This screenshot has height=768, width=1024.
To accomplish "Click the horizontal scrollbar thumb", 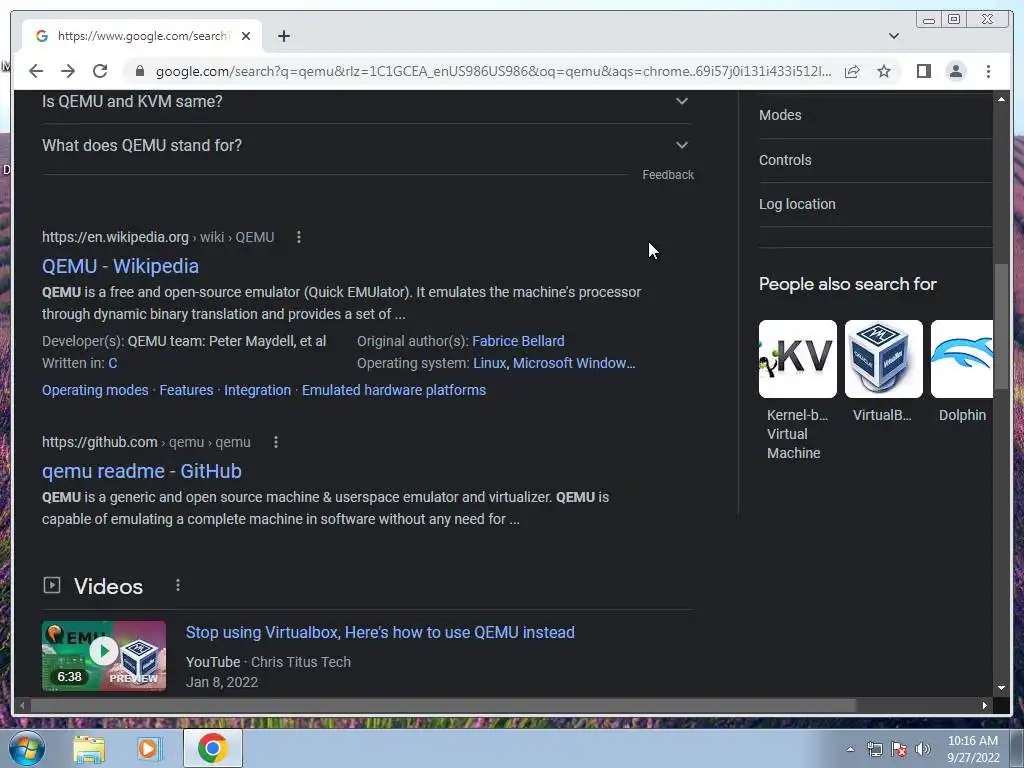I will coord(443,705).
